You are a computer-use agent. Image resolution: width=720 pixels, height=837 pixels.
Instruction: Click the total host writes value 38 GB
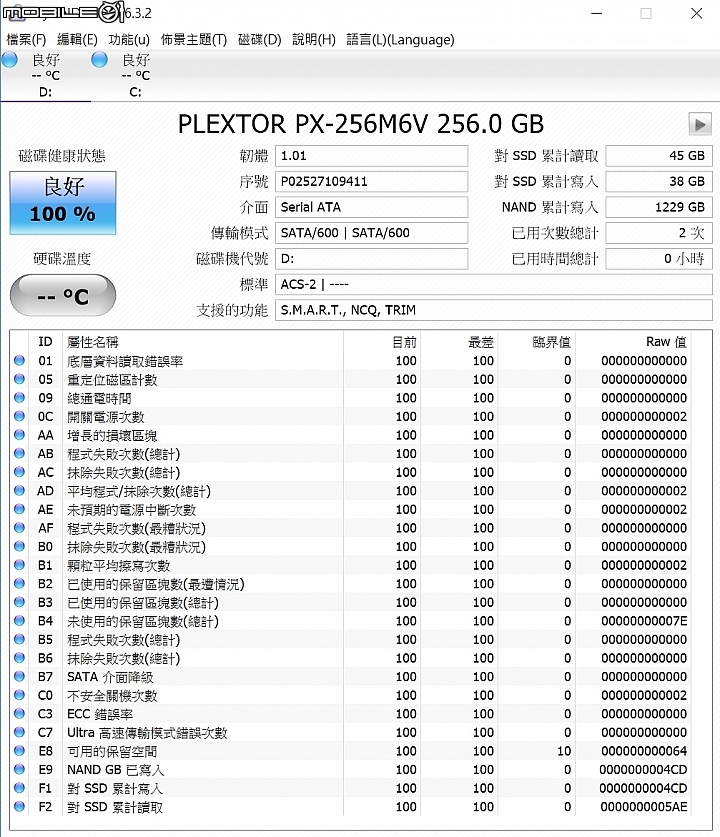pyautogui.click(x=659, y=181)
